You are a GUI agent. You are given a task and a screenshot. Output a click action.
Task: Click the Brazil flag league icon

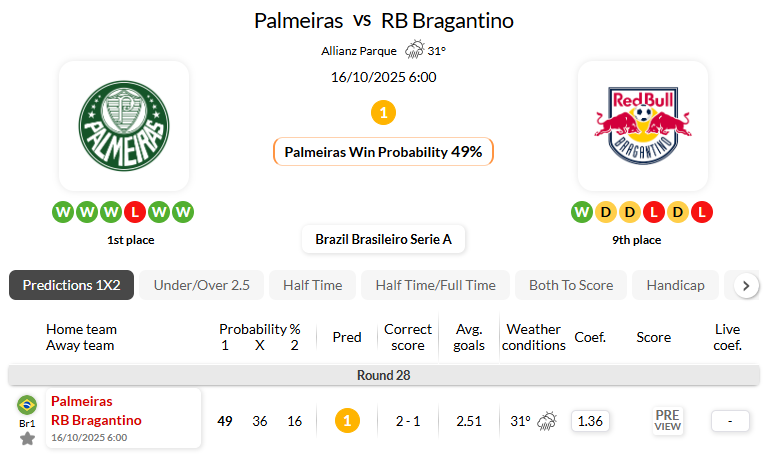[27, 405]
